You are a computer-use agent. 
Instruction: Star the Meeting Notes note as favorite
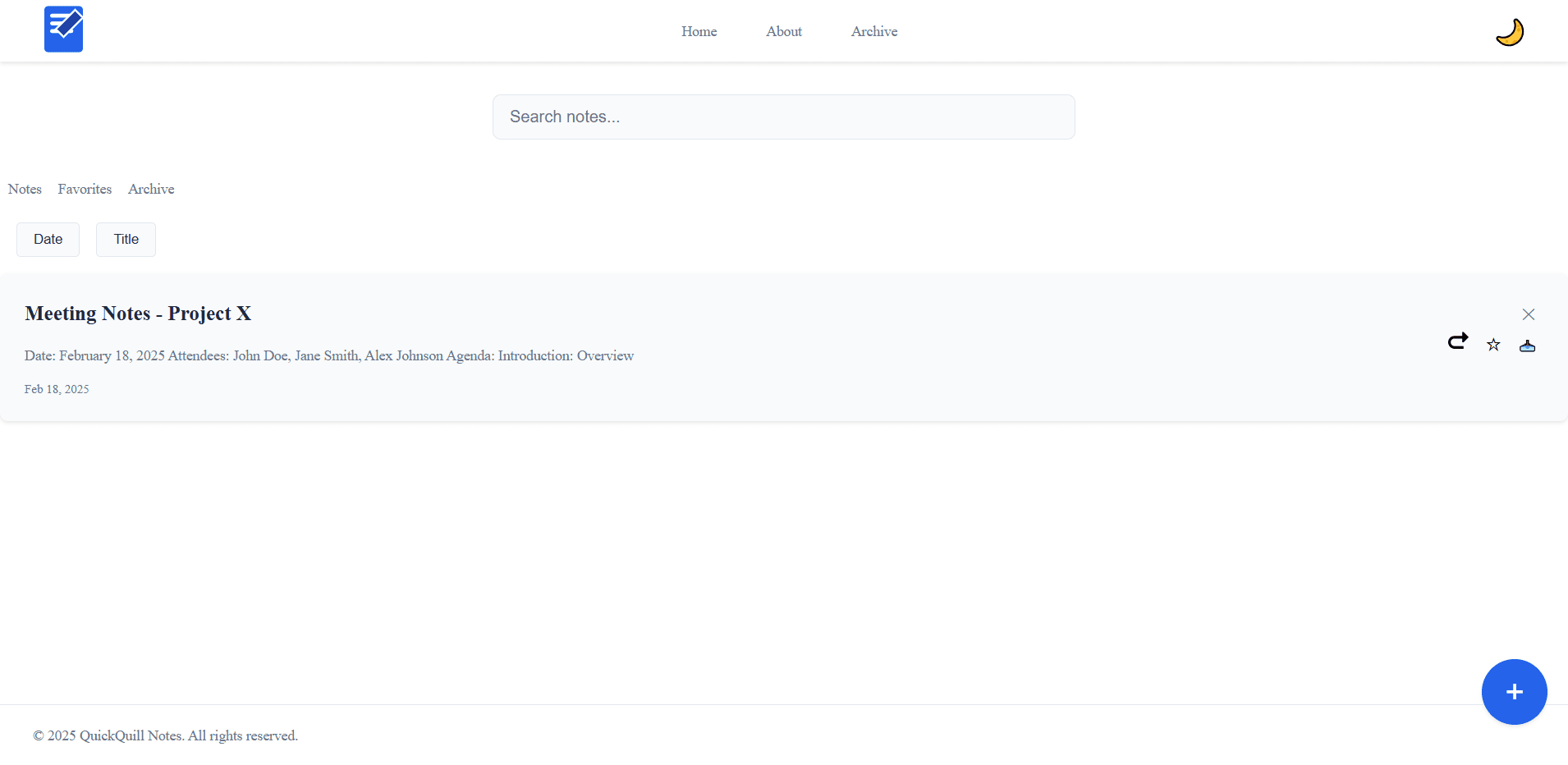pyautogui.click(x=1493, y=346)
